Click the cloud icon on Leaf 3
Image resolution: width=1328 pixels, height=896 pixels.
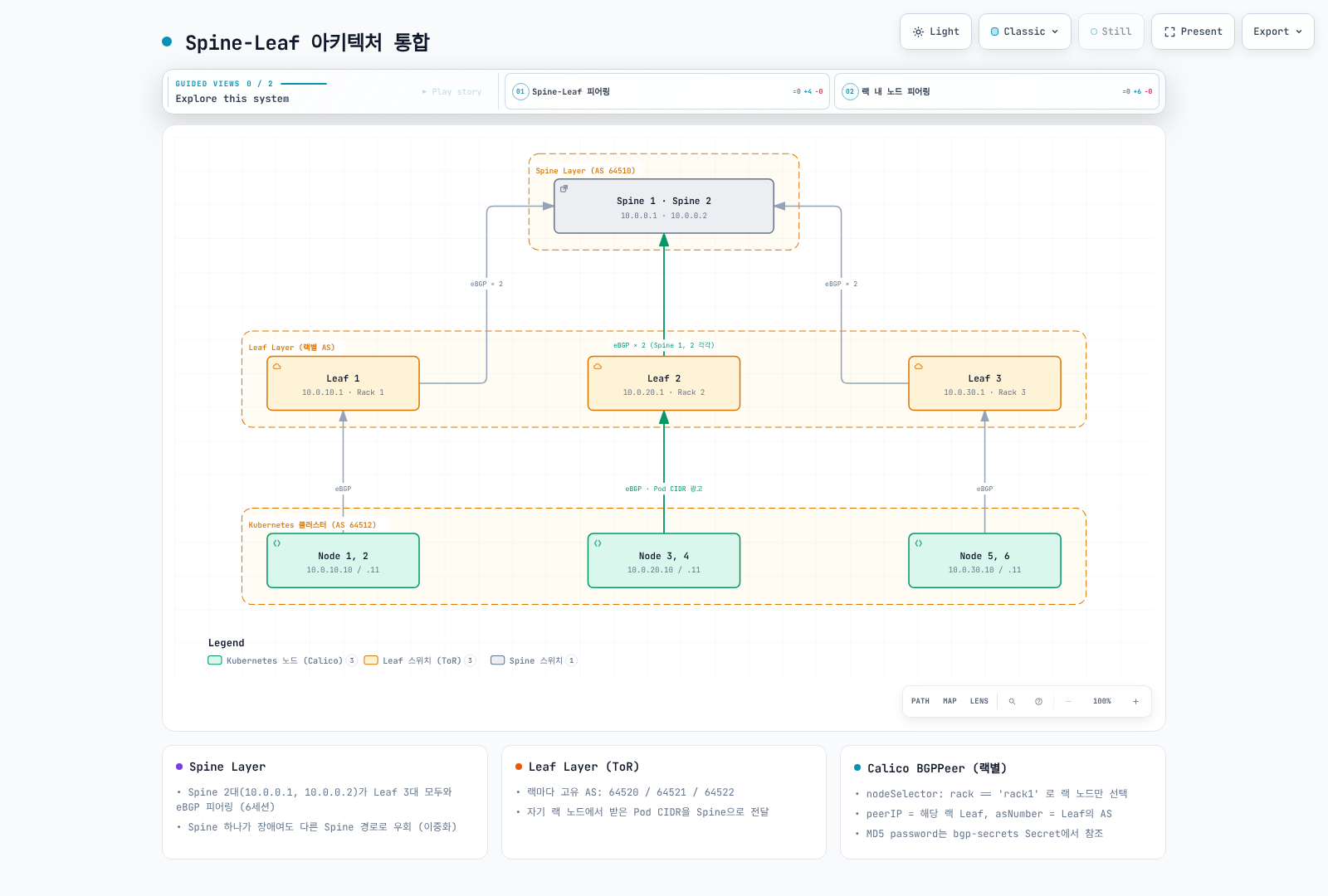(x=919, y=366)
